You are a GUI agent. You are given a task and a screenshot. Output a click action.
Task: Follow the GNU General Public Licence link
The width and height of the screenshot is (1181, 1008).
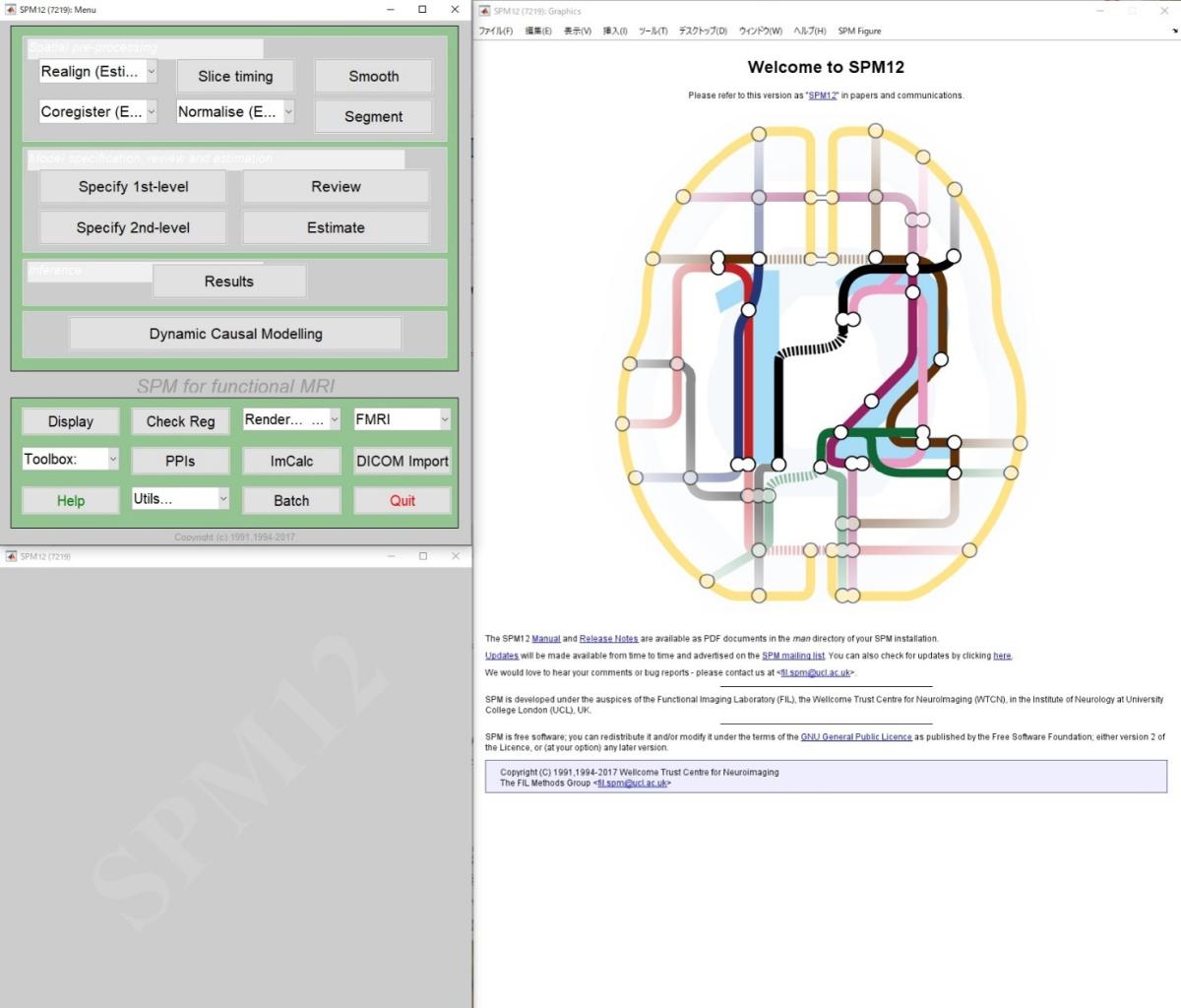(x=855, y=737)
